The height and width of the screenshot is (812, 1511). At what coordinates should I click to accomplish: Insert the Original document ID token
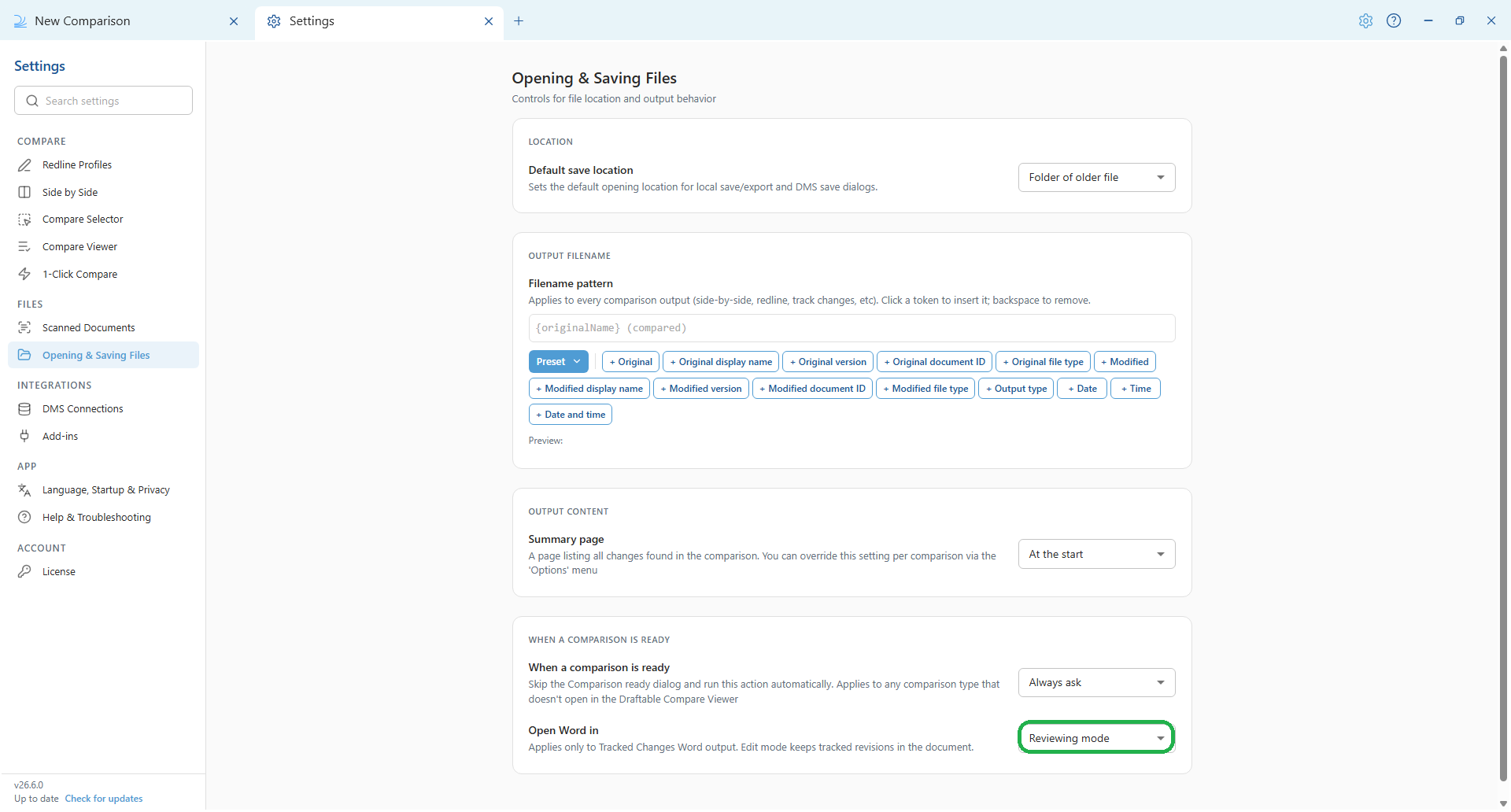pyautogui.click(x=934, y=362)
